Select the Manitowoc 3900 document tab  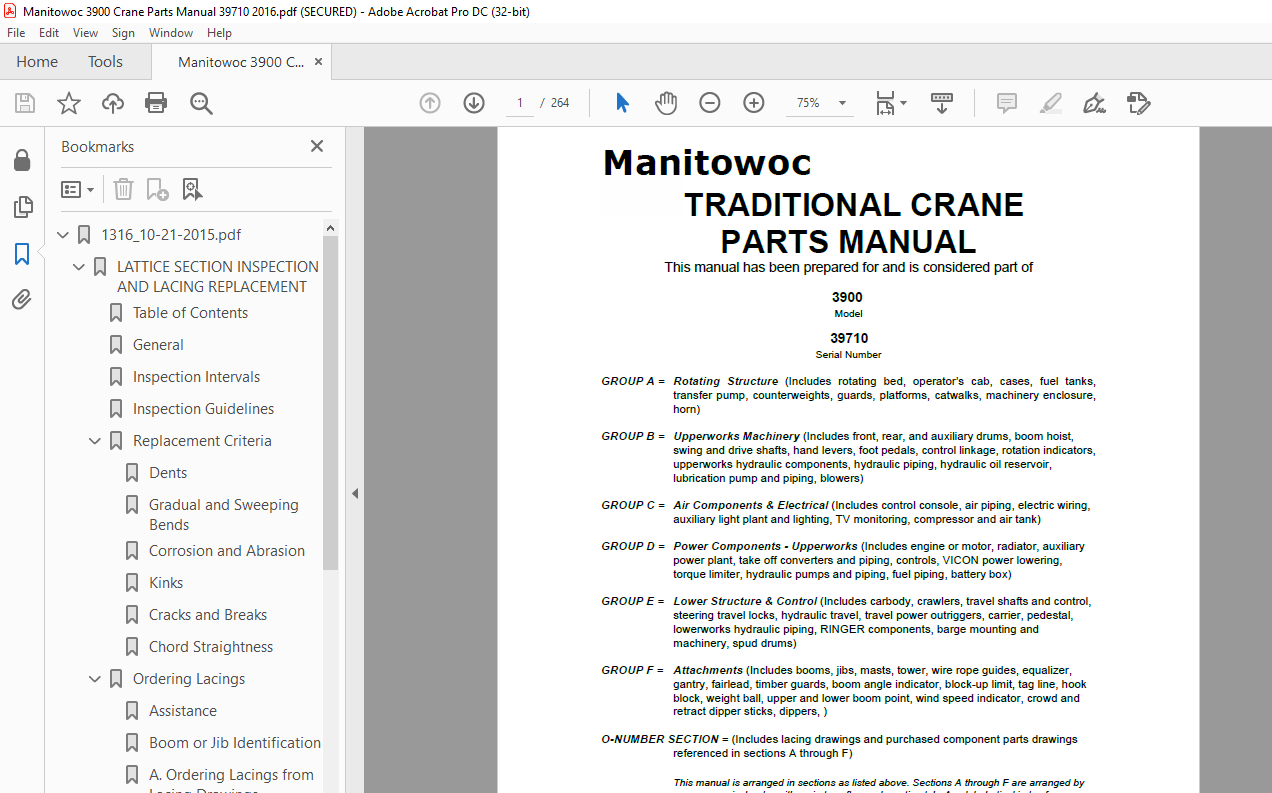241,62
